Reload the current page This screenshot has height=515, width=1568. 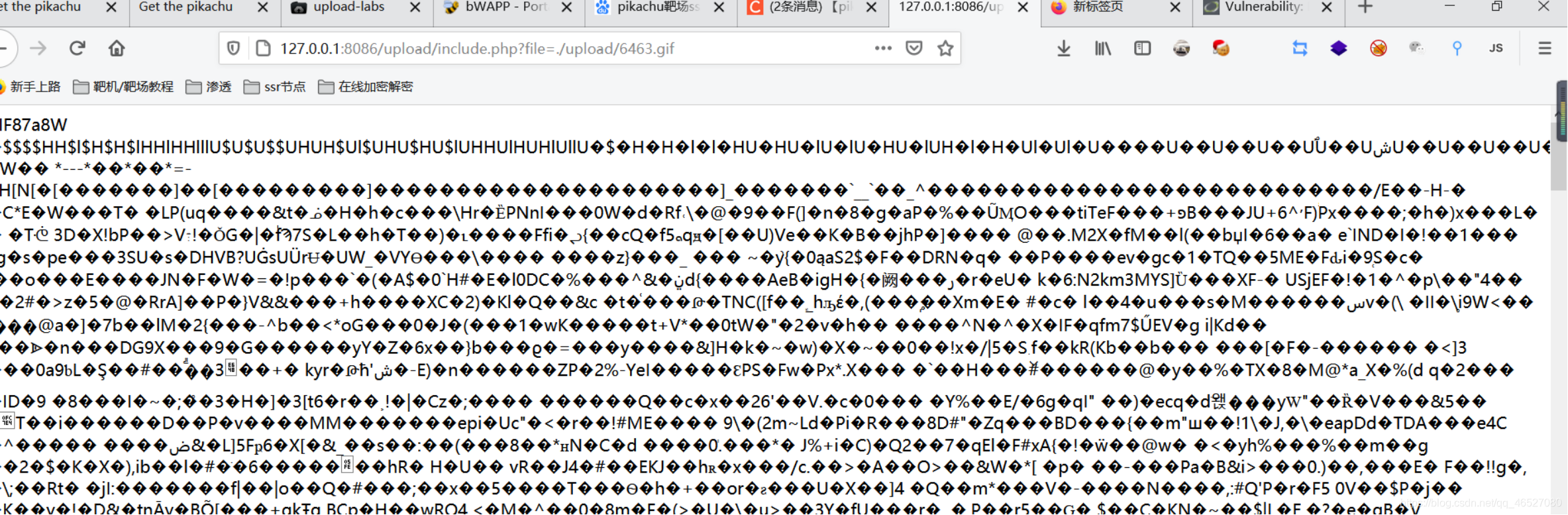[78, 48]
